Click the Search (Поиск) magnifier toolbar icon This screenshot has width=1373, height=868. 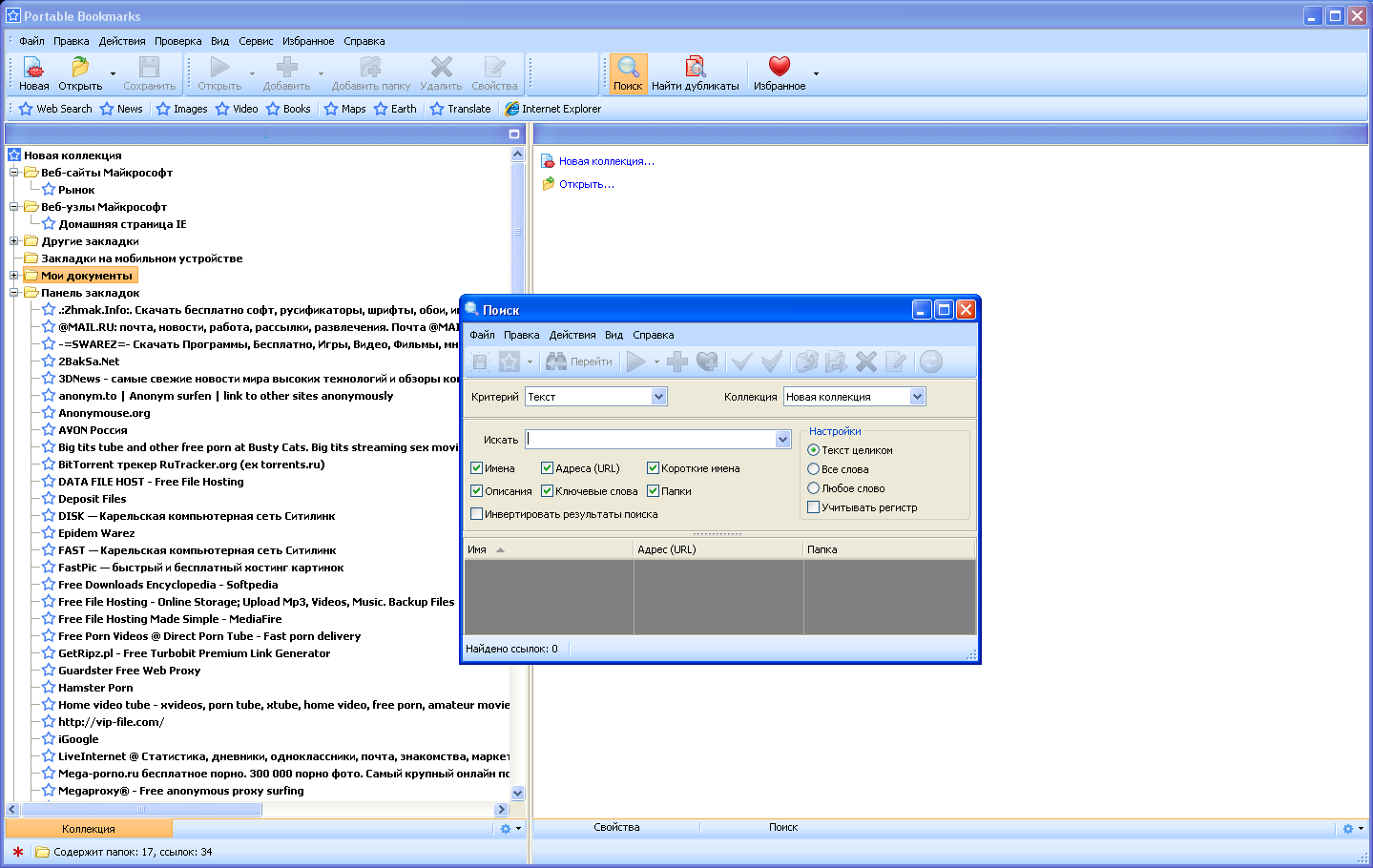[628, 68]
